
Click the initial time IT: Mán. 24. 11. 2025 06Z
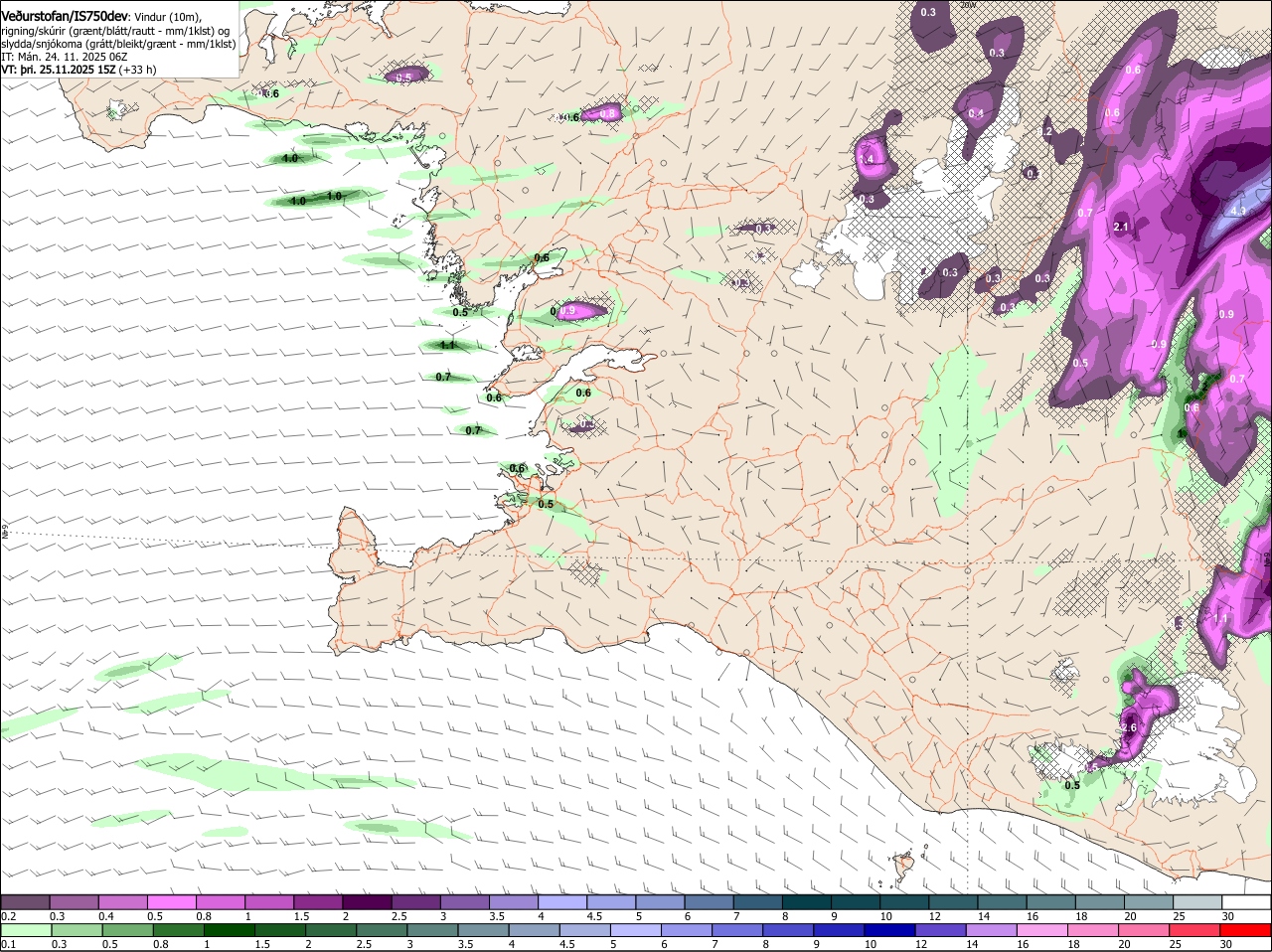[64, 57]
